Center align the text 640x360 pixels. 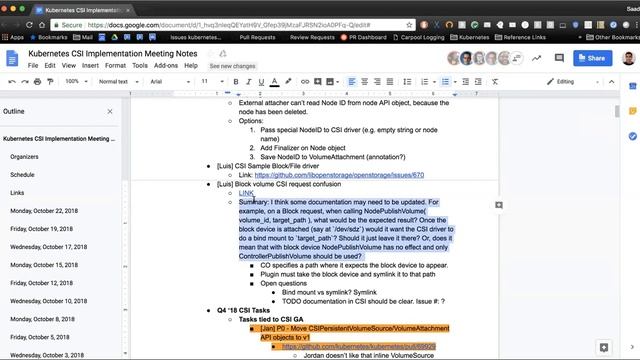click(x=364, y=82)
